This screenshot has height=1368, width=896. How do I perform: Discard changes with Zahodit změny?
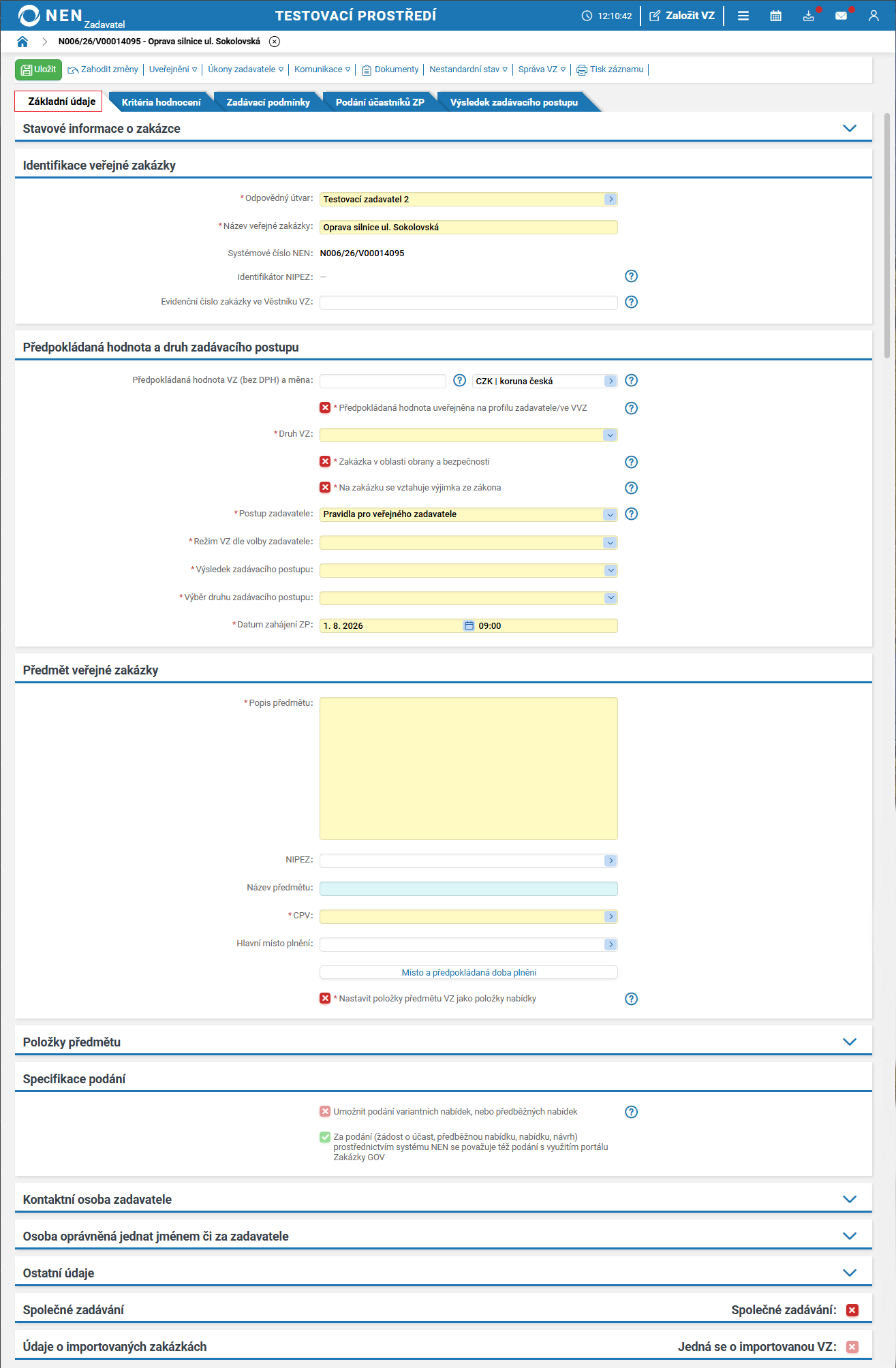click(103, 69)
